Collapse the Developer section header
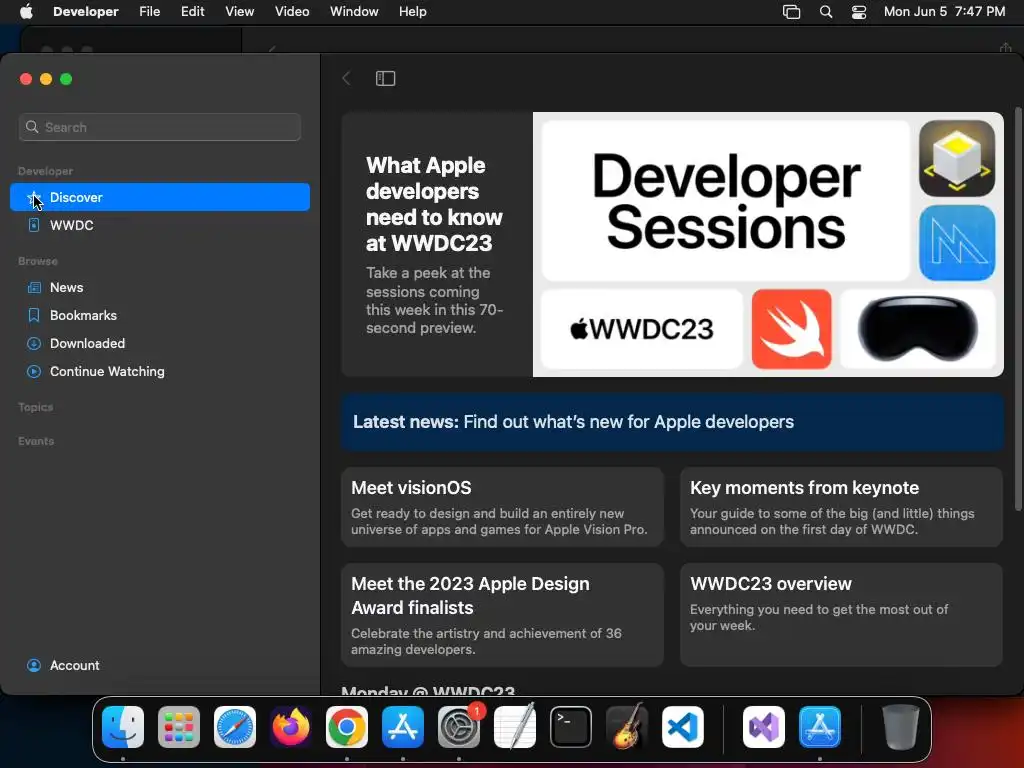1024x768 pixels. pos(46,171)
